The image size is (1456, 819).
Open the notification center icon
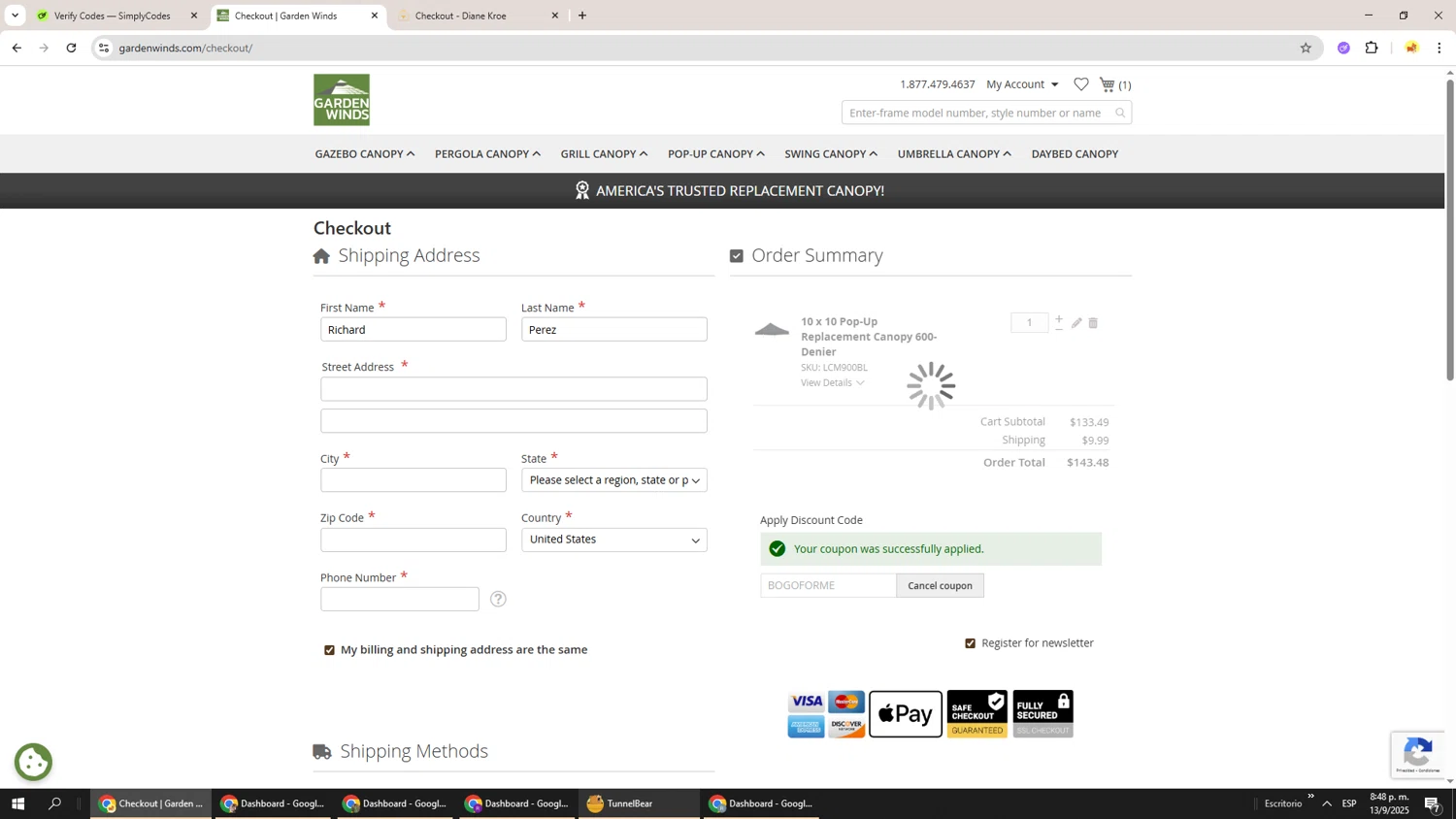pyautogui.click(x=1433, y=803)
